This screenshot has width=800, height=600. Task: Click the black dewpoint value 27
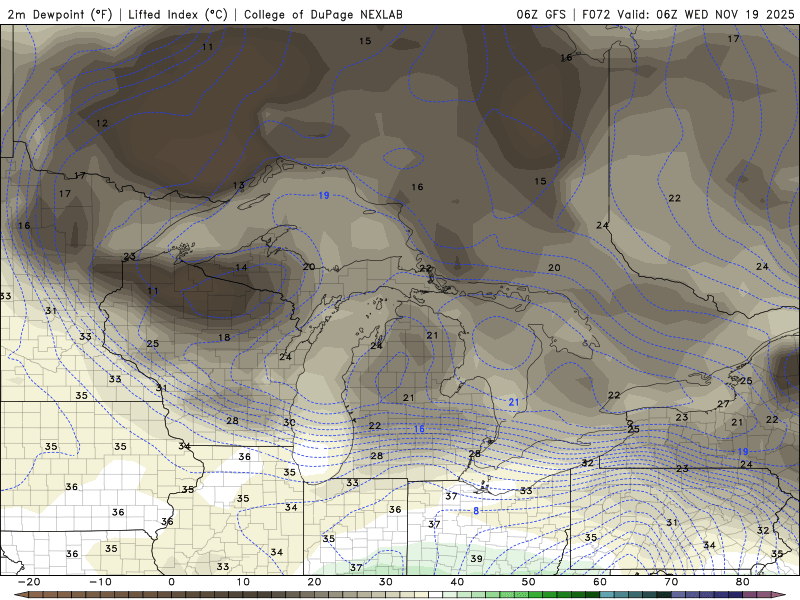coord(723,404)
